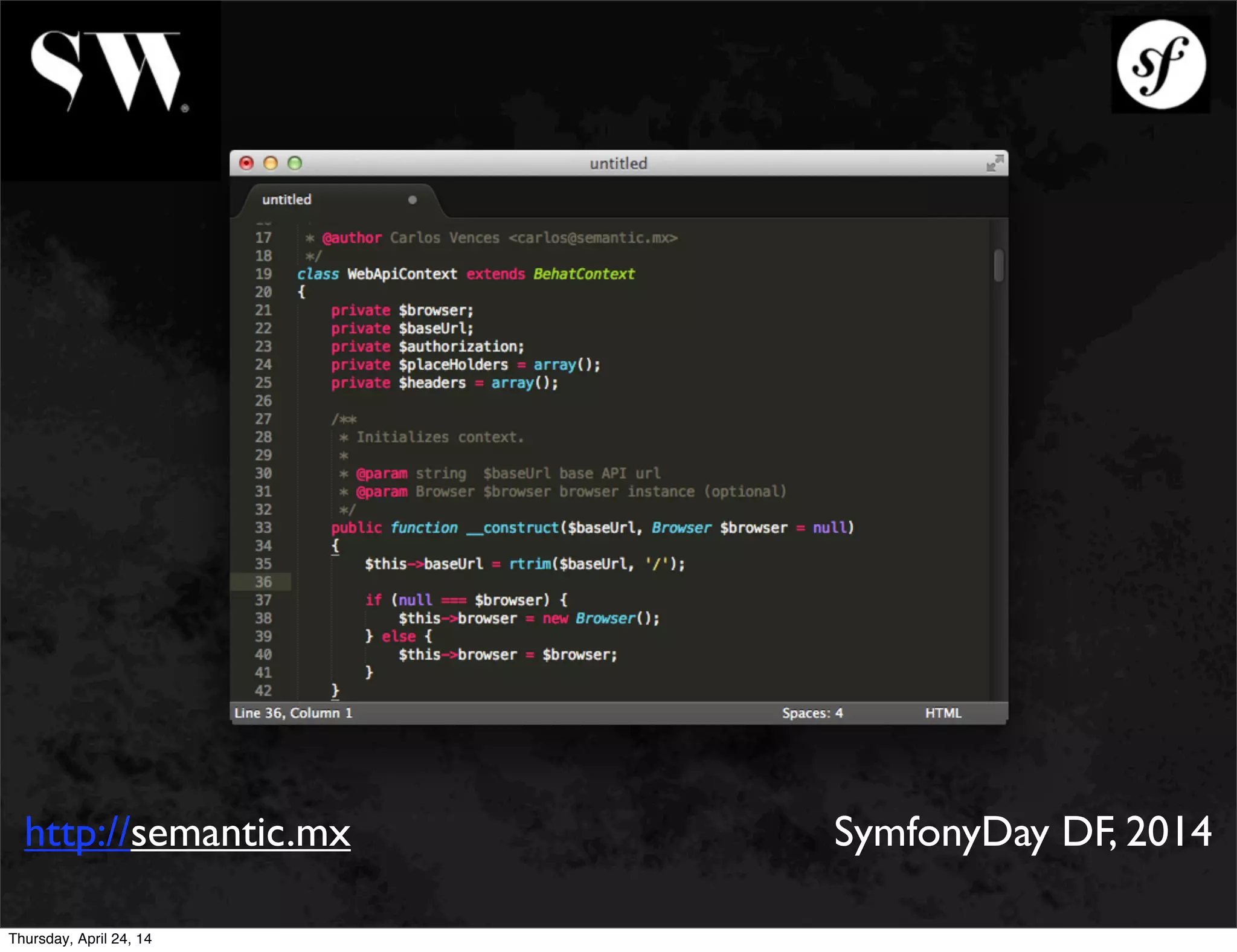
Task: Click the else keyword on line 39
Action: (x=399, y=636)
